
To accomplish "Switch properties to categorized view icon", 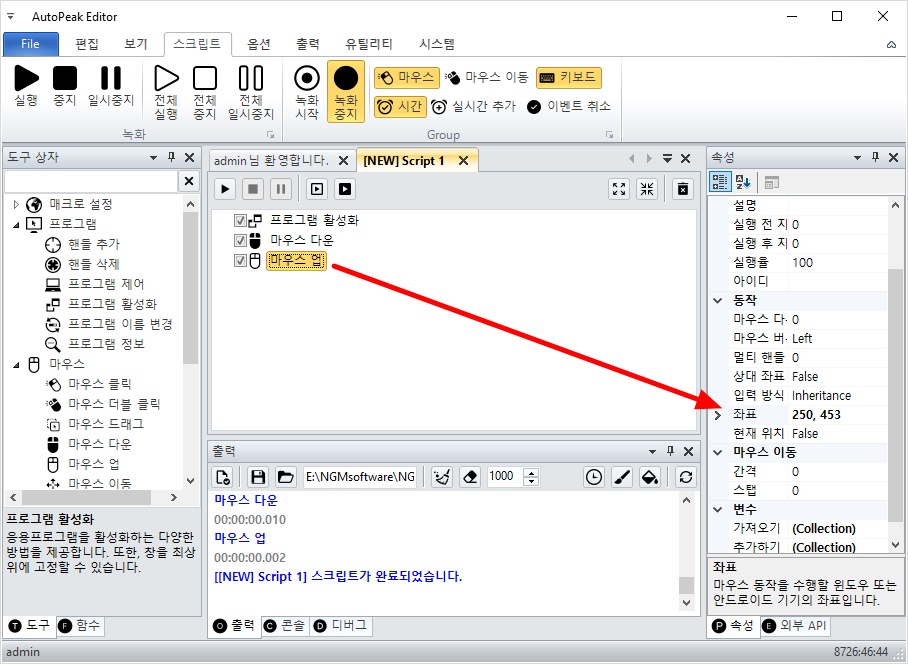I will click(x=720, y=182).
